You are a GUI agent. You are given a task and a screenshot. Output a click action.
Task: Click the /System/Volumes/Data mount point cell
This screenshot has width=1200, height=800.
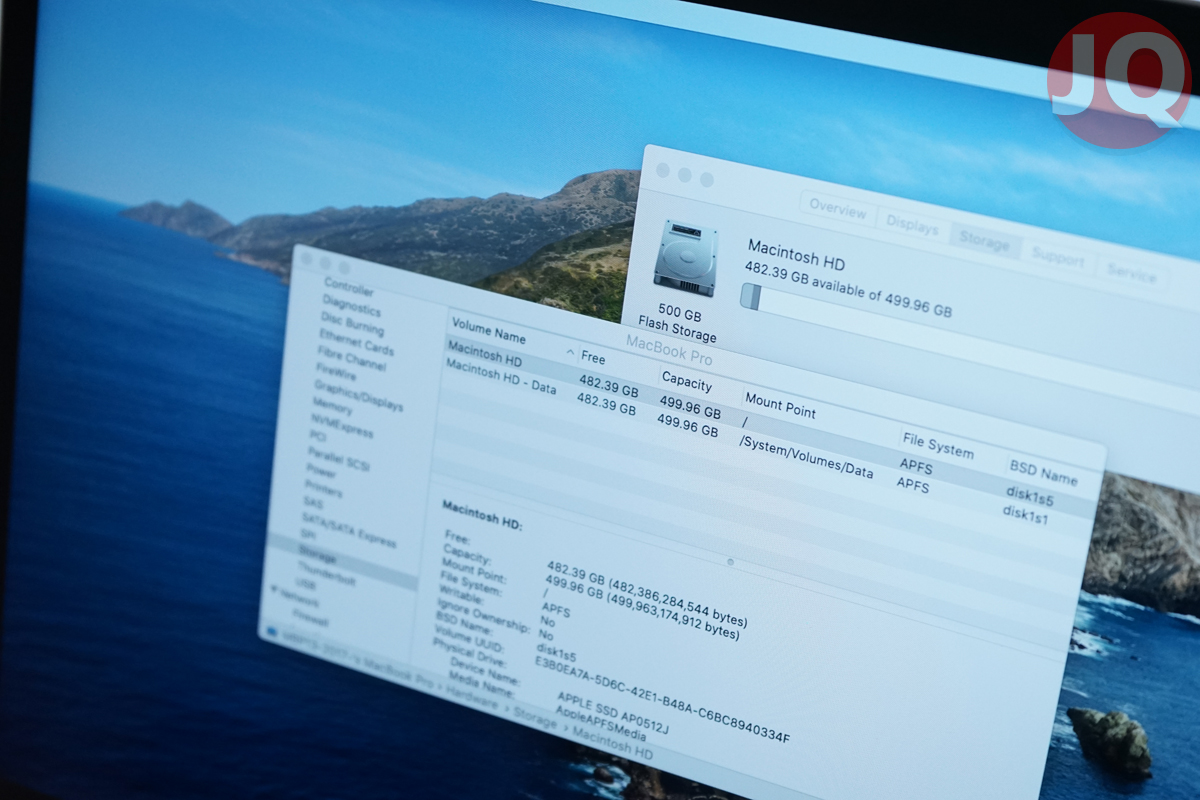click(805, 458)
